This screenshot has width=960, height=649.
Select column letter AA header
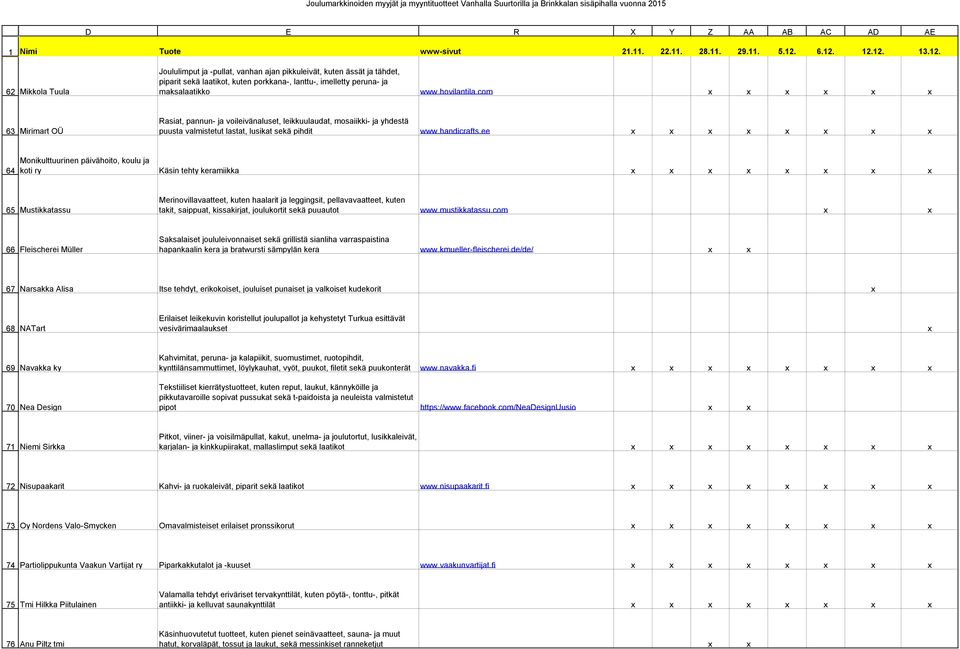coord(749,32)
